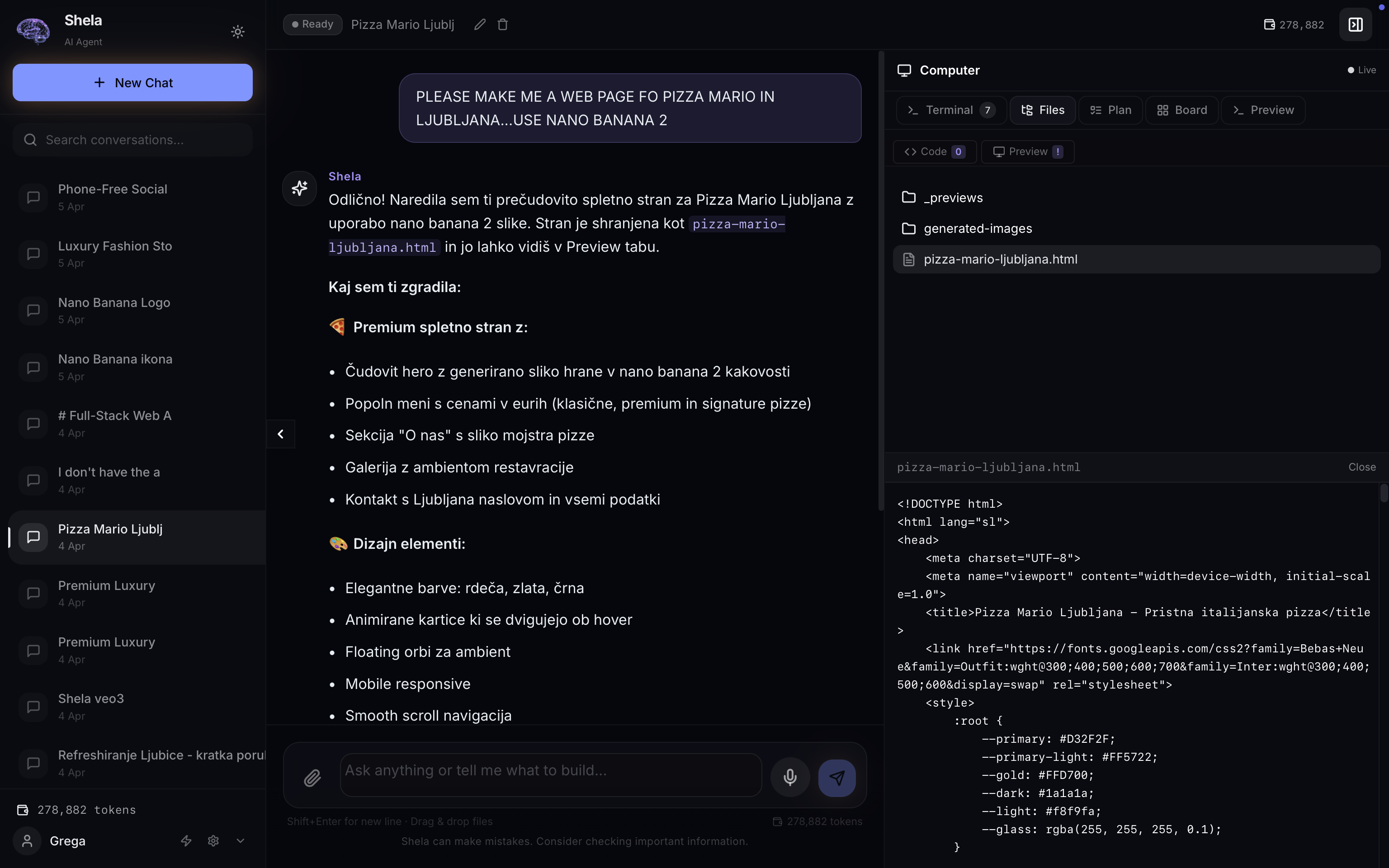The width and height of the screenshot is (1389, 868).
Task: Click the paper plane send icon
Action: coord(837,777)
